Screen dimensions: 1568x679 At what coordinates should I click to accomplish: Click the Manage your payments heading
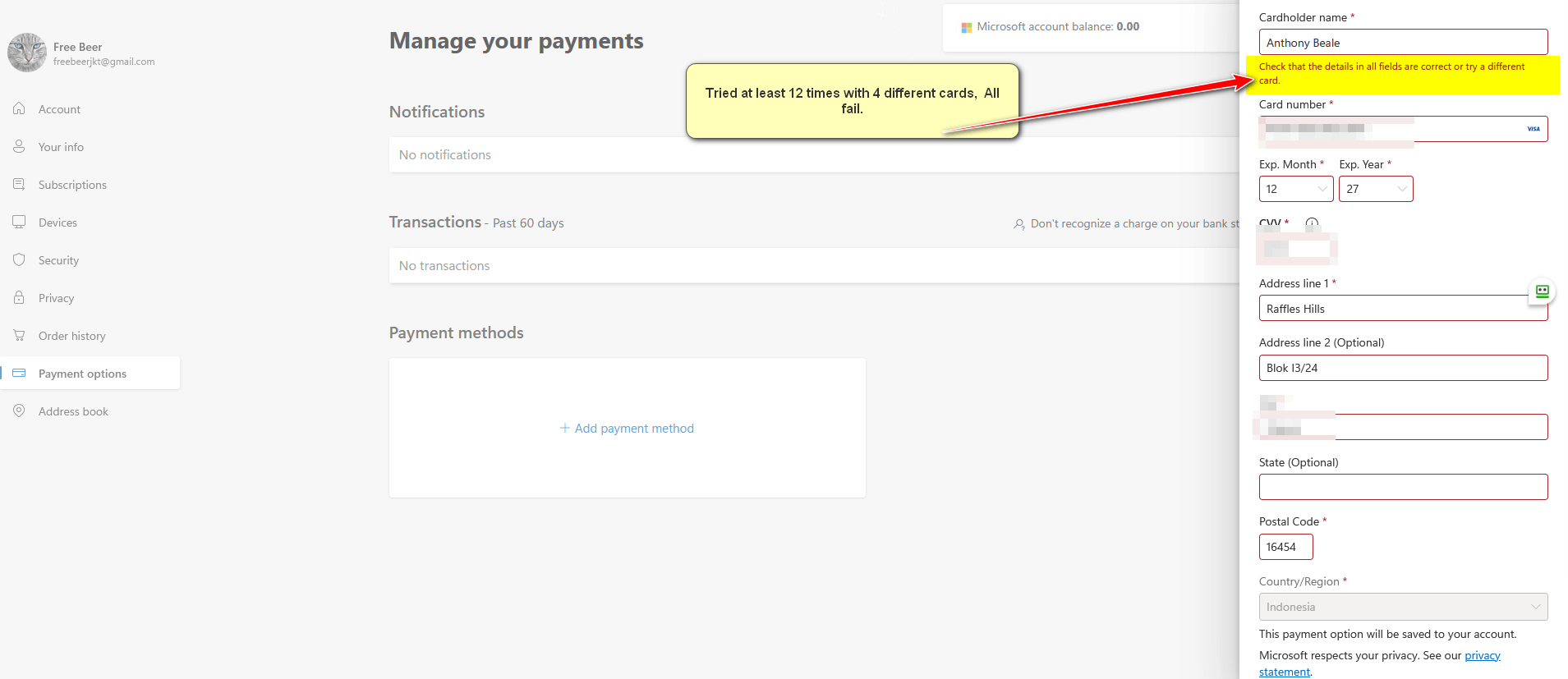click(x=516, y=41)
